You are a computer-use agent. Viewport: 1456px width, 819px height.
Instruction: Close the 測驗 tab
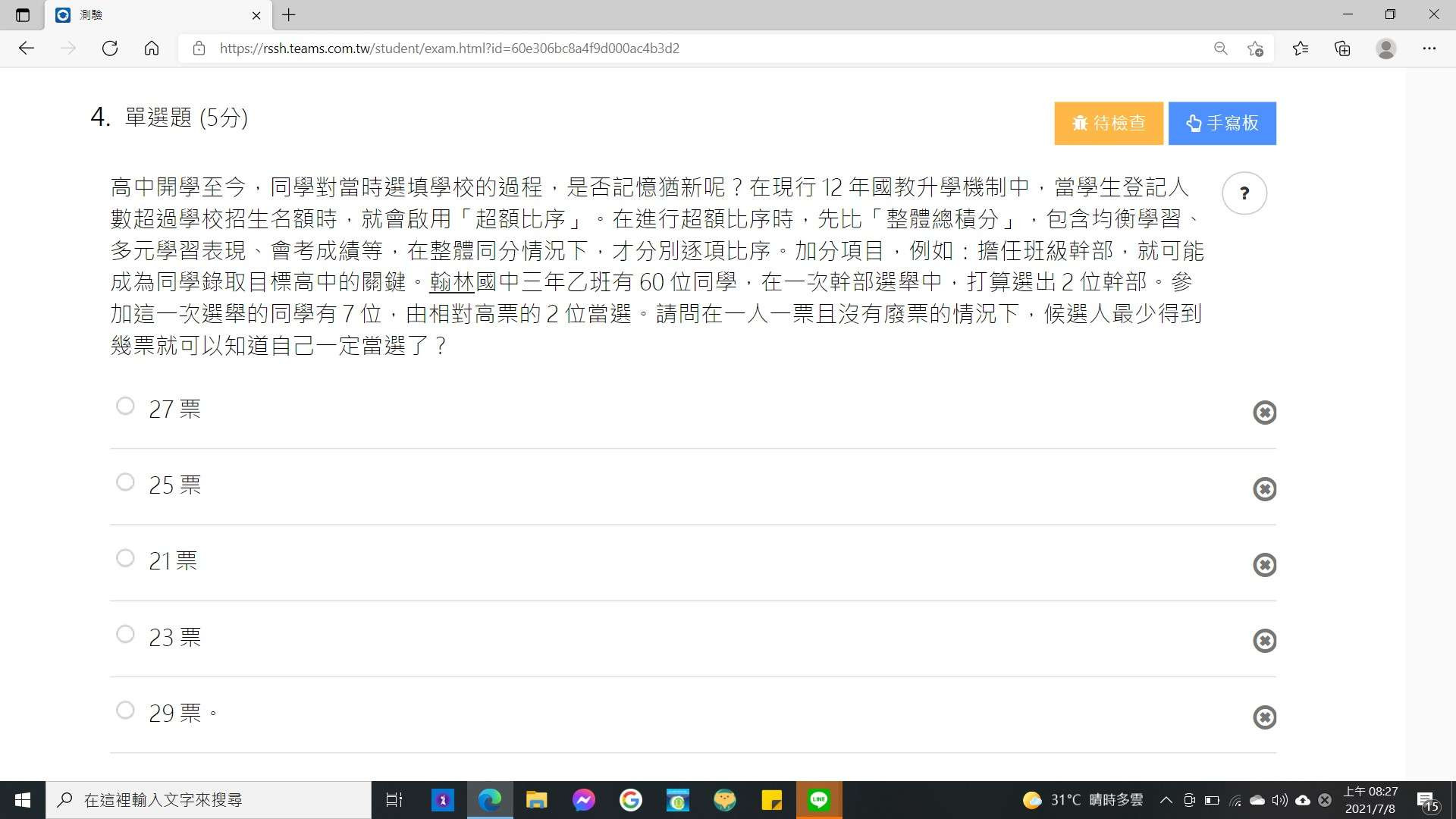[x=256, y=15]
